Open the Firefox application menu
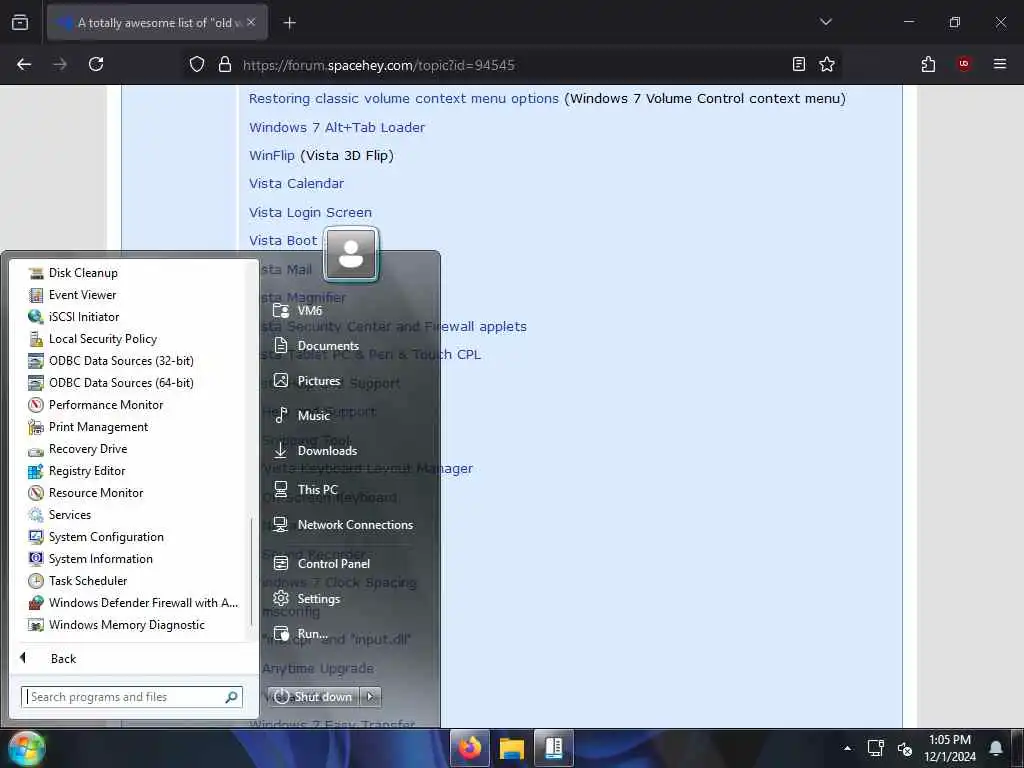Image resolution: width=1024 pixels, height=768 pixels. tap(1000, 64)
